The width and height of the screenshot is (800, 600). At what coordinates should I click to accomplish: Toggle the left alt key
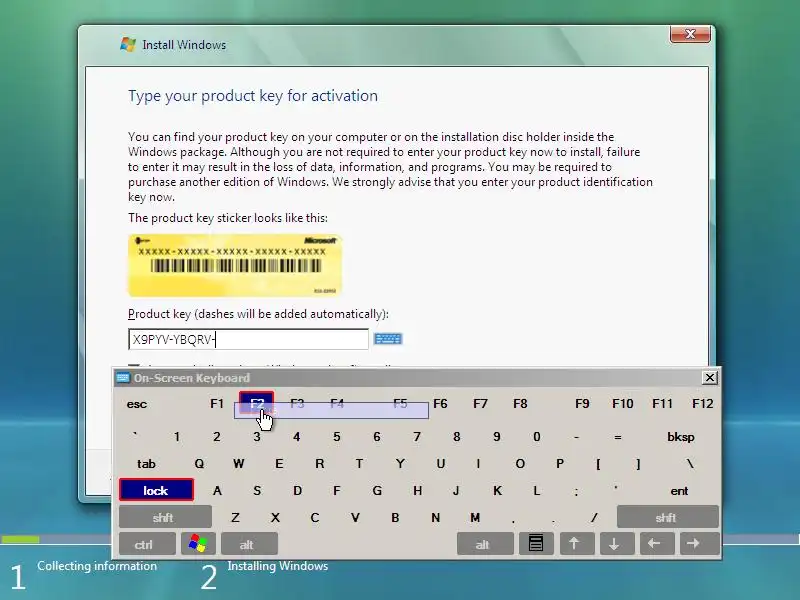pyautogui.click(x=249, y=544)
